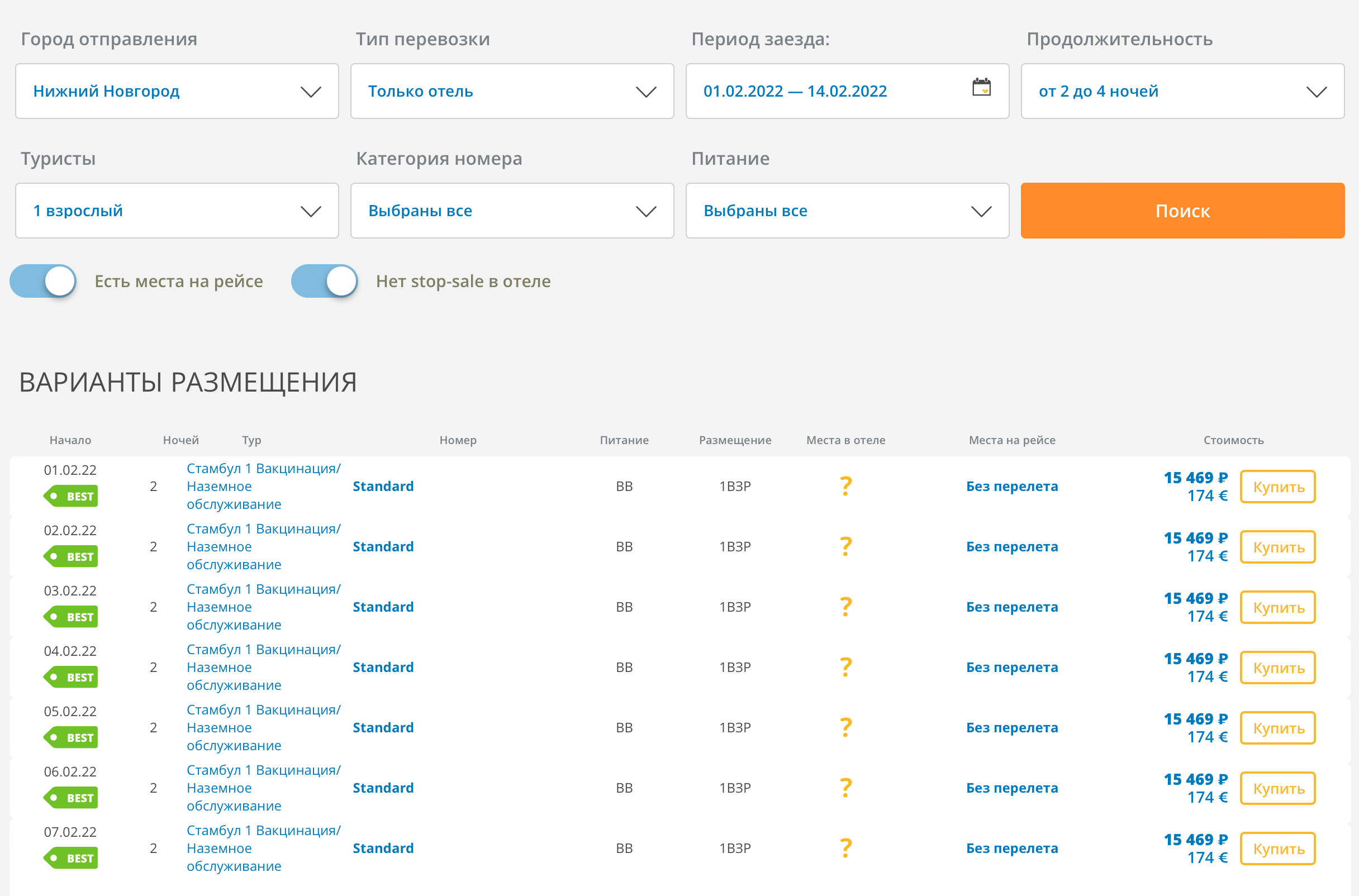Open tour link 'Стамбул 1 Вакцинация' on 03.02.22
This screenshot has height=896, width=1359.
263,607
